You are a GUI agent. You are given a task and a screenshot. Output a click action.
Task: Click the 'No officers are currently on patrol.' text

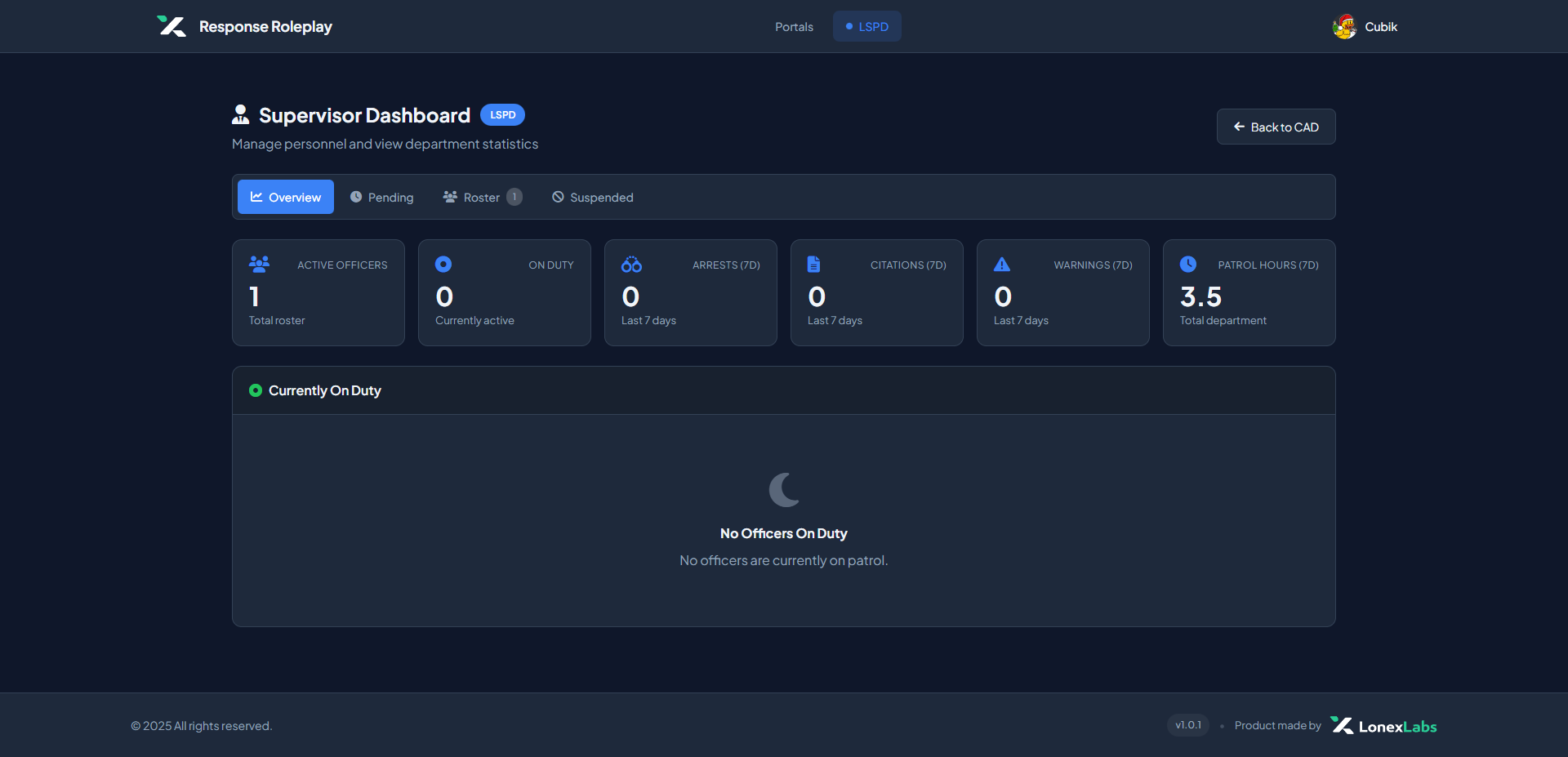[784, 560]
